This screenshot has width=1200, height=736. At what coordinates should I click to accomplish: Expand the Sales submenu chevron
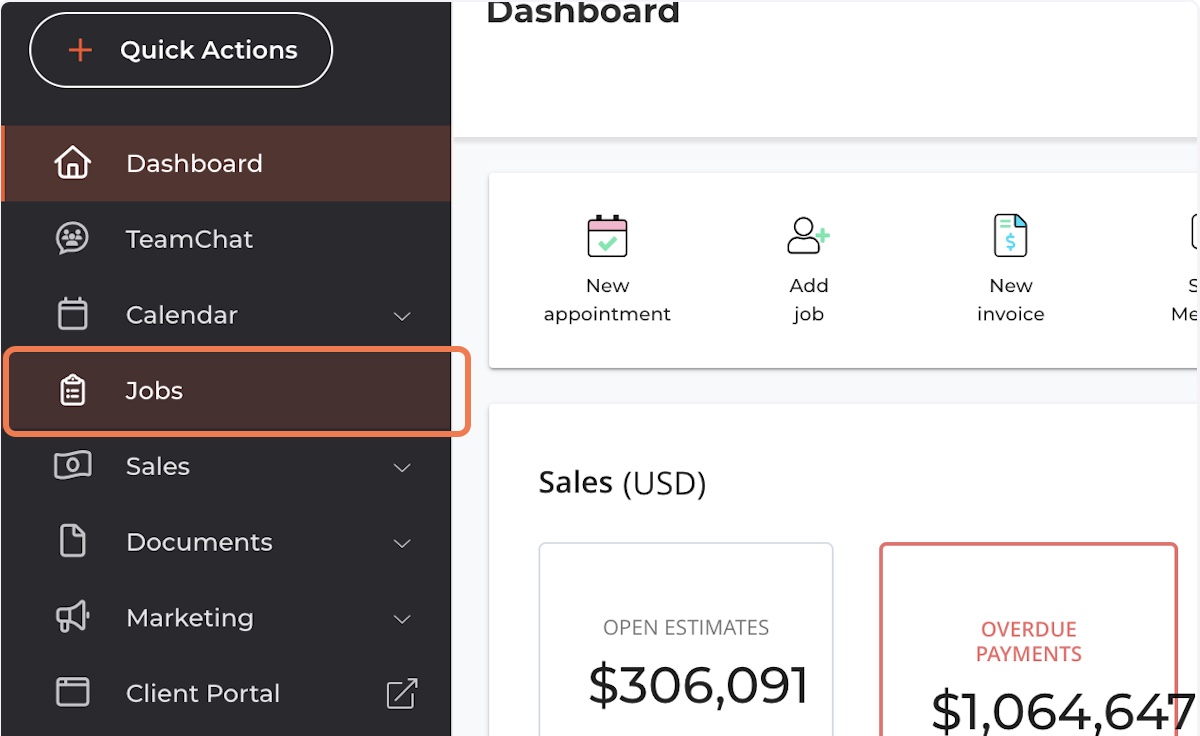[x=402, y=467]
